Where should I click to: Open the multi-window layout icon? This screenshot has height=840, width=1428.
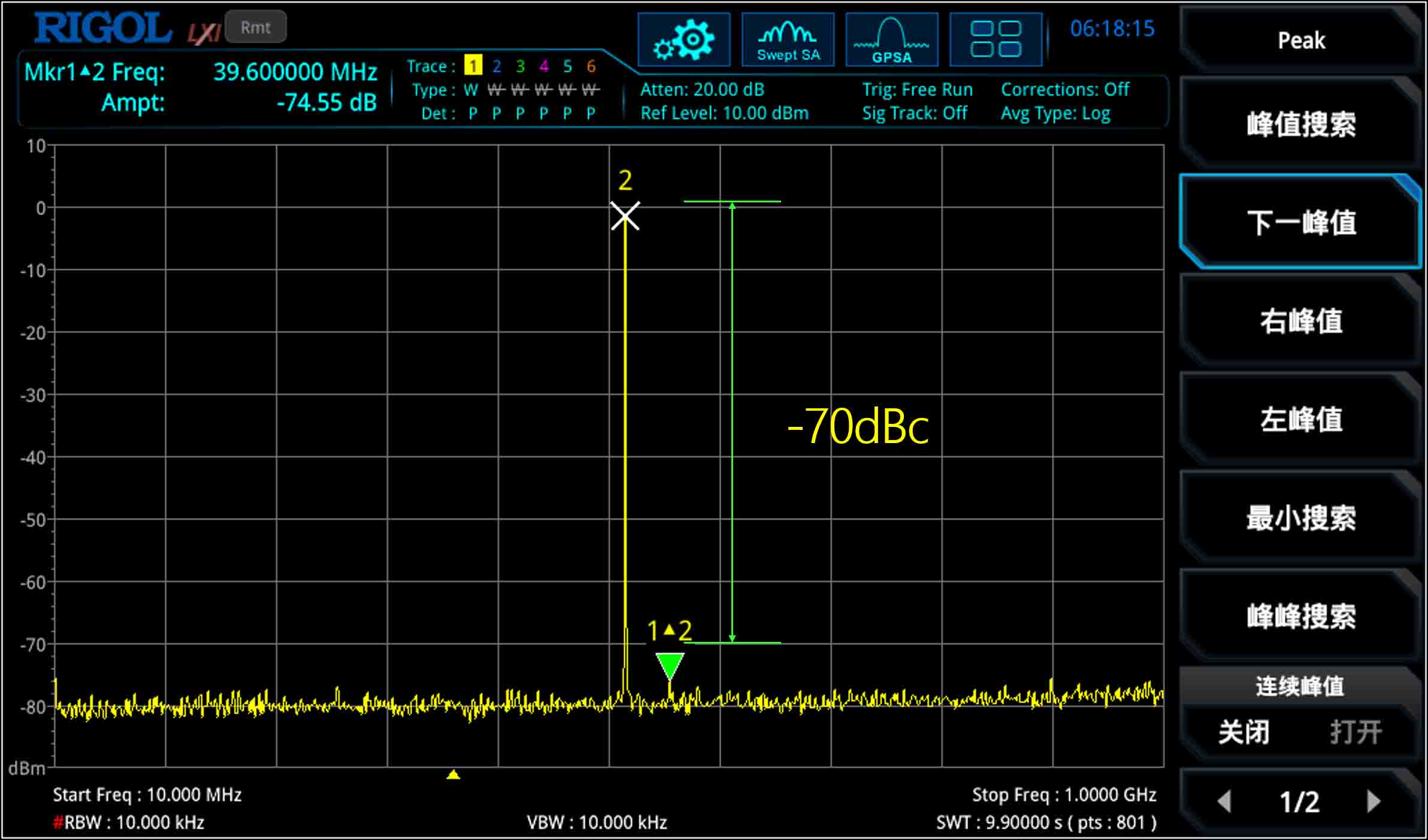pos(994,39)
